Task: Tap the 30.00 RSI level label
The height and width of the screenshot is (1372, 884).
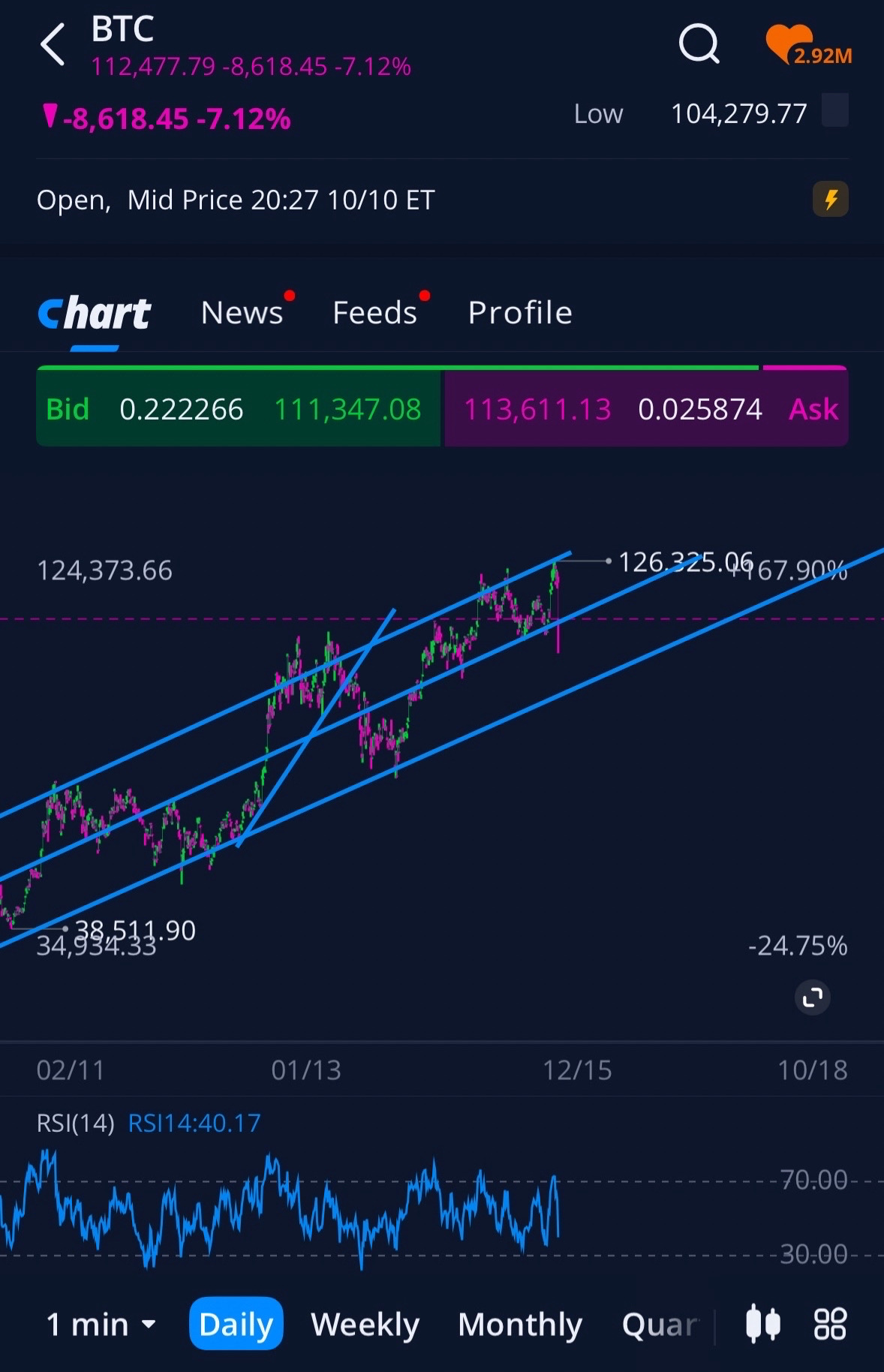Action: pos(813,1254)
